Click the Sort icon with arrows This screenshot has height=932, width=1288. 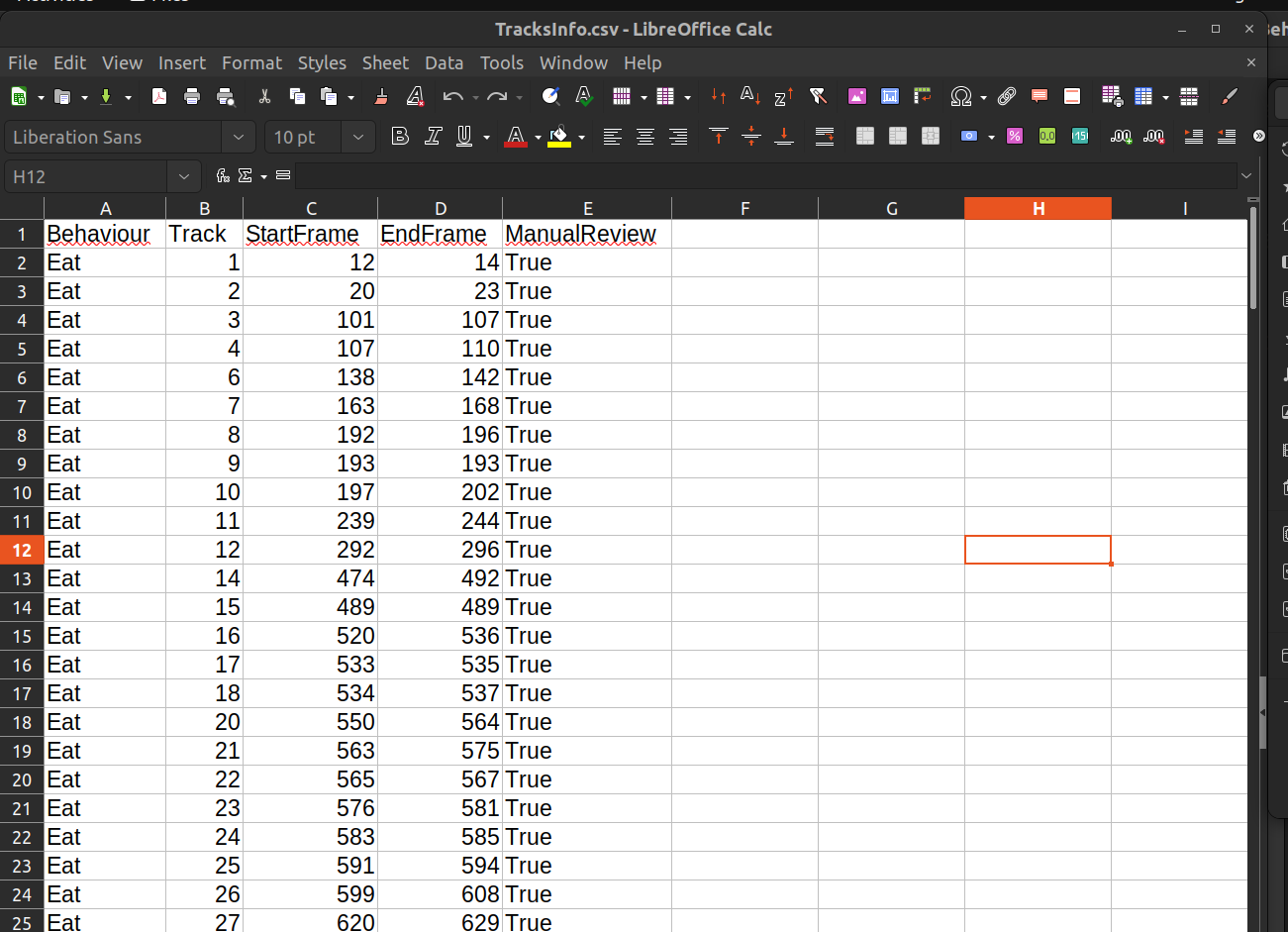719,96
